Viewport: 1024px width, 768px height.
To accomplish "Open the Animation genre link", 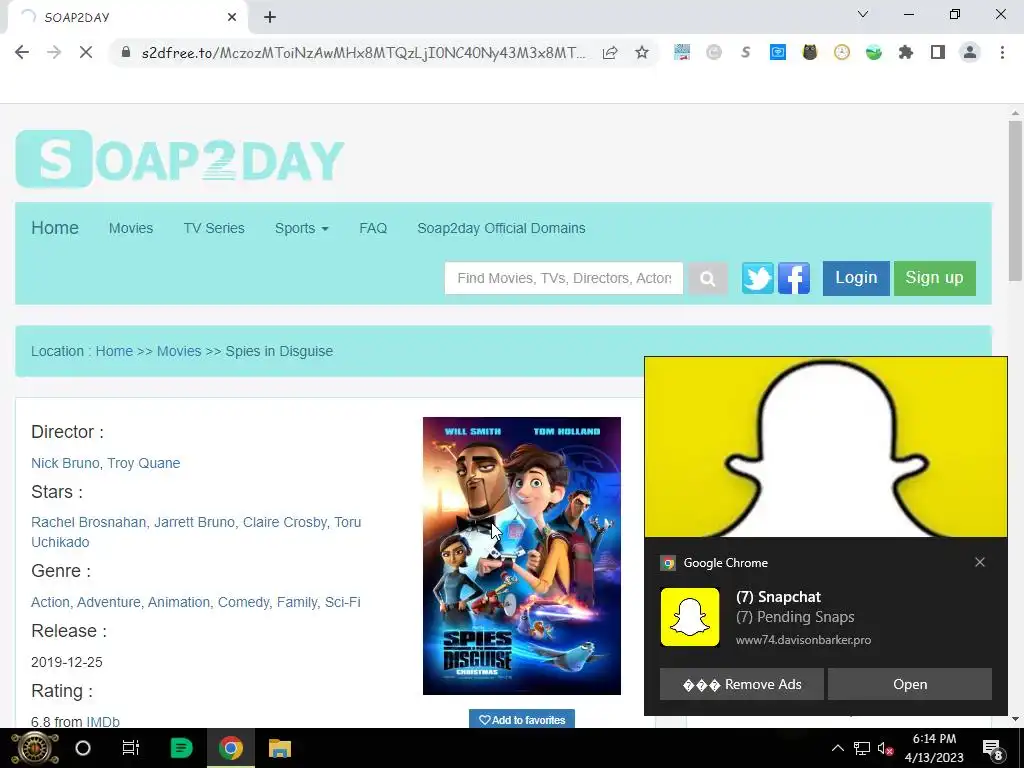I will click(179, 602).
